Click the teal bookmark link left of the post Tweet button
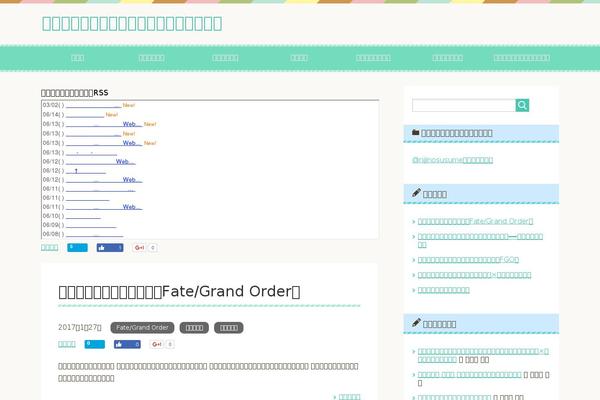Screen dimensions: 600x400 tap(67, 344)
